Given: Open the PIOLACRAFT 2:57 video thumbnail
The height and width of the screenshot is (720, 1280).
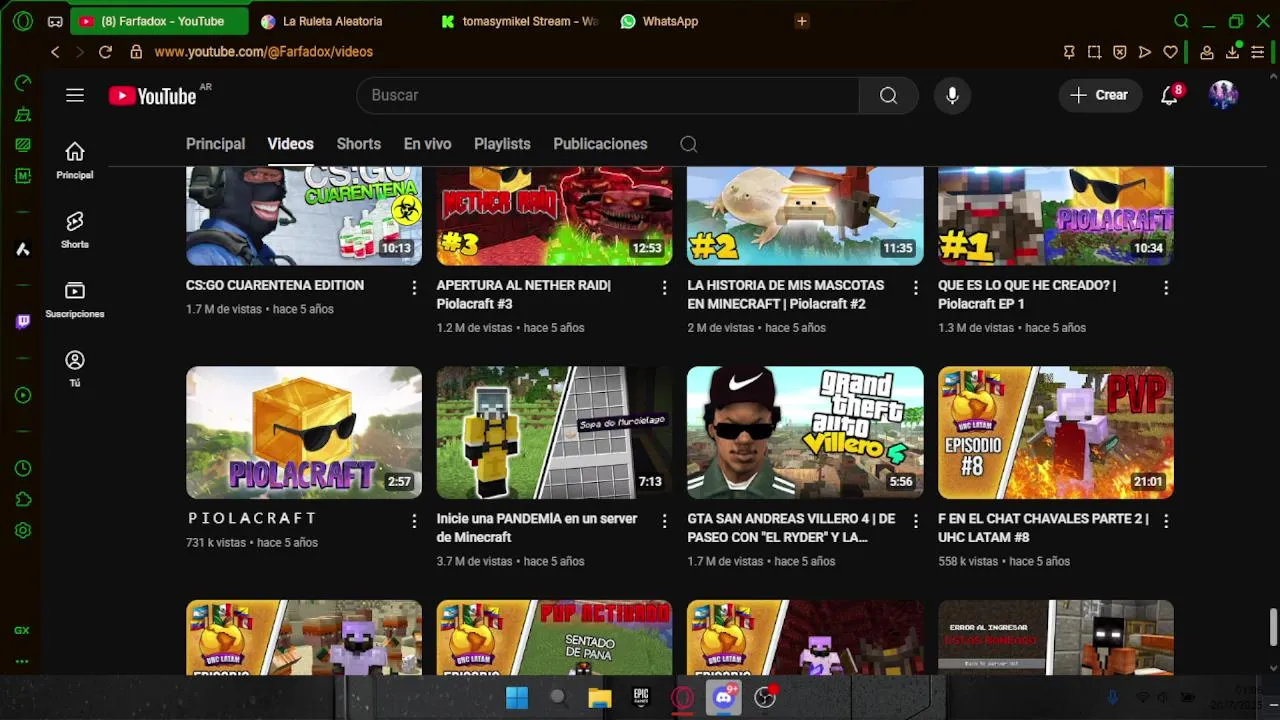Looking at the screenshot, I should (x=304, y=432).
